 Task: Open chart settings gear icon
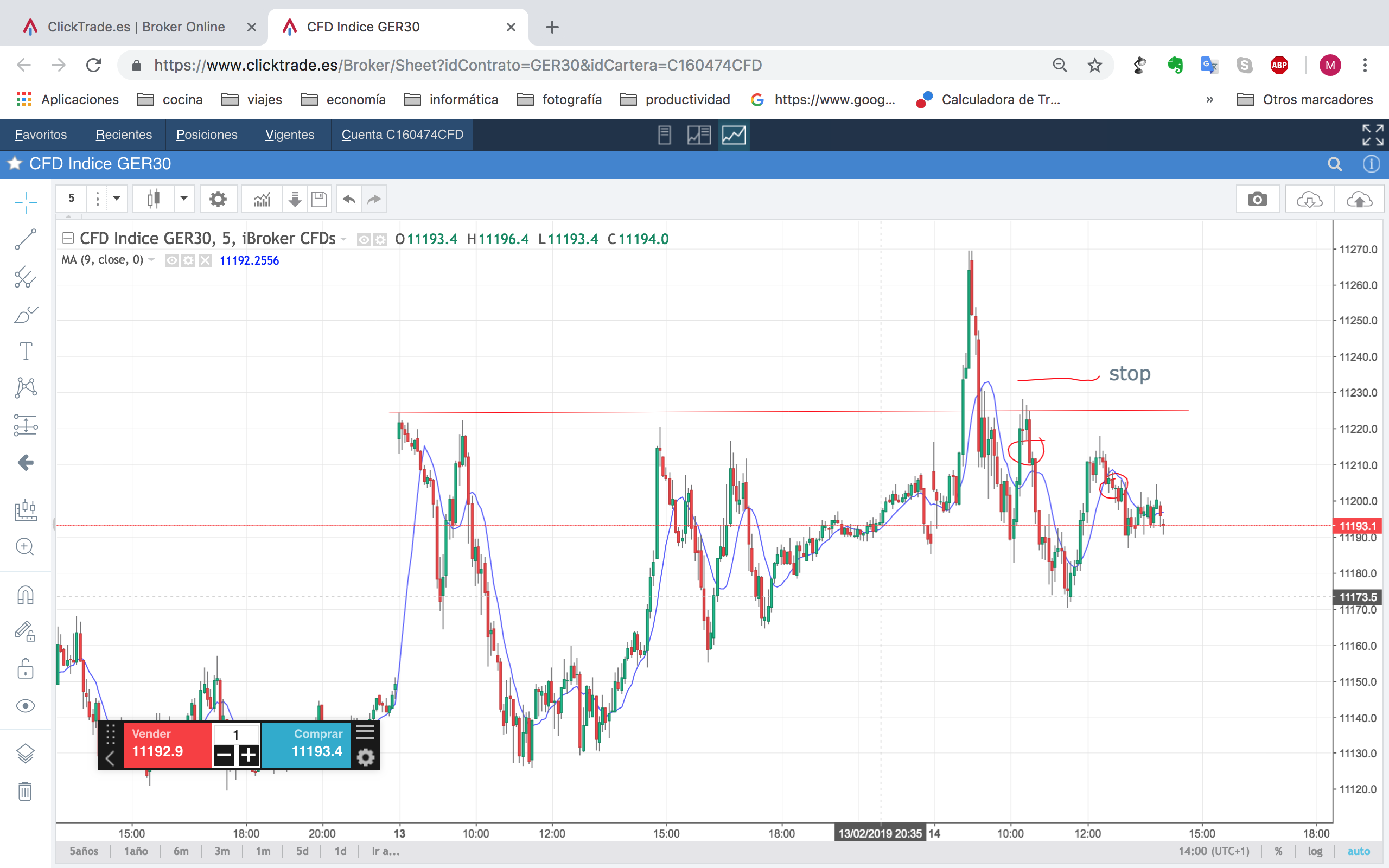point(218,199)
